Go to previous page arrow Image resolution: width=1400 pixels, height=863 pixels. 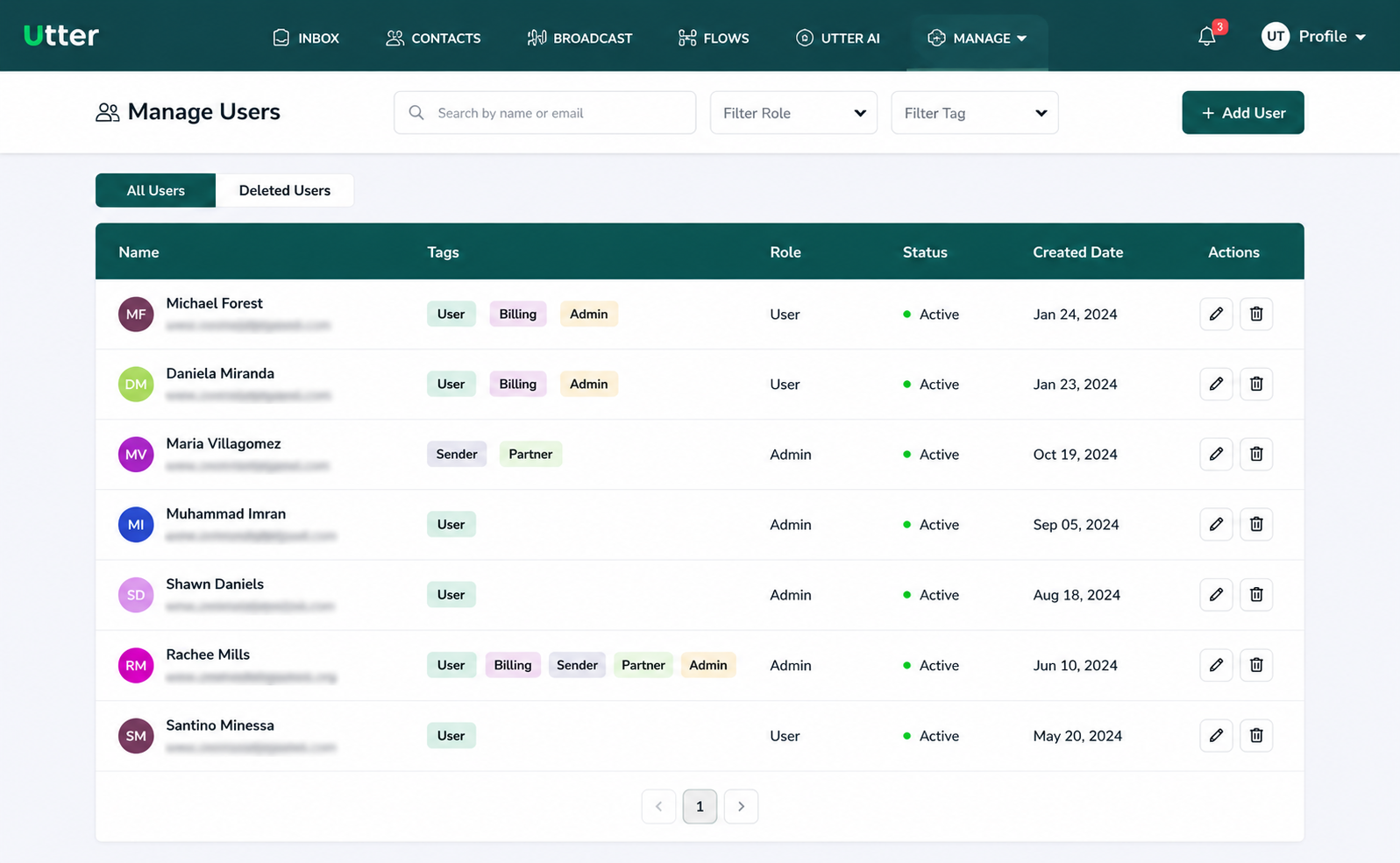pyautogui.click(x=658, y=806)
